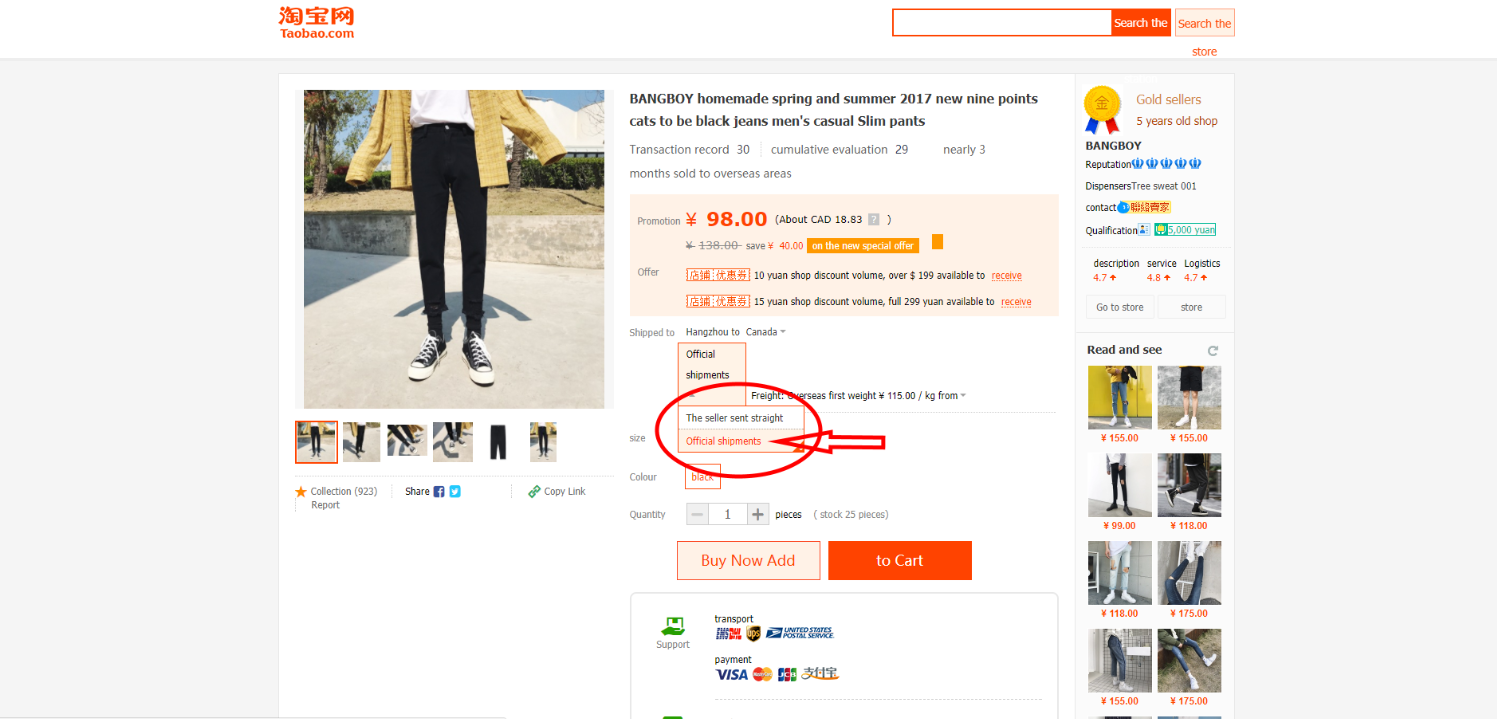The width and height of the screenshot is (1497, 719).
Task: Click the price question mark help icon
Action: [873, 220]
